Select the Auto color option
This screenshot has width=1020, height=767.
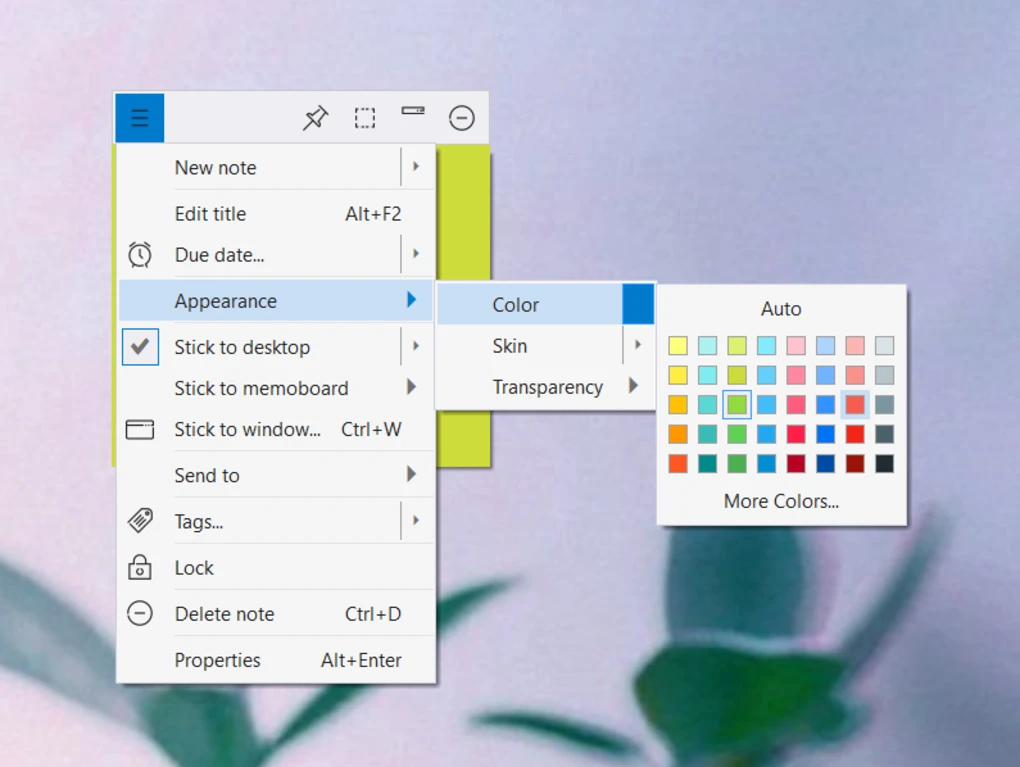point(781,308)
